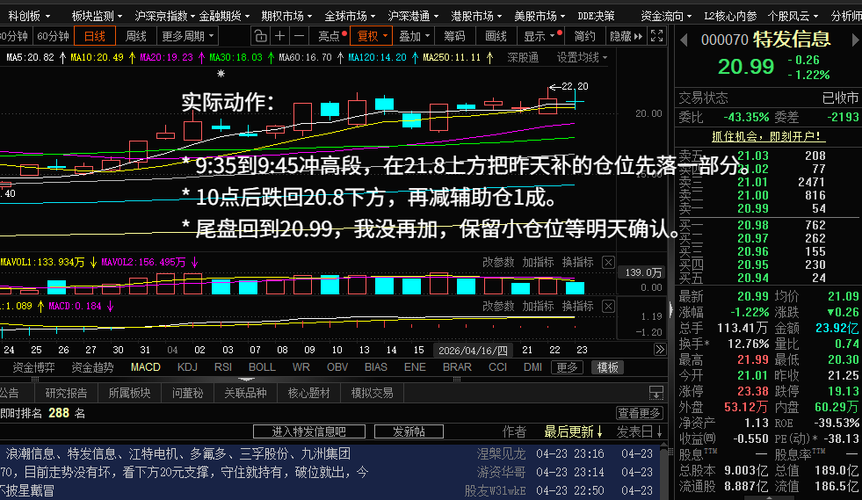Expand the 沪深京指数 menu
This screenshot has height=500, width=862.
pos(164,16)
